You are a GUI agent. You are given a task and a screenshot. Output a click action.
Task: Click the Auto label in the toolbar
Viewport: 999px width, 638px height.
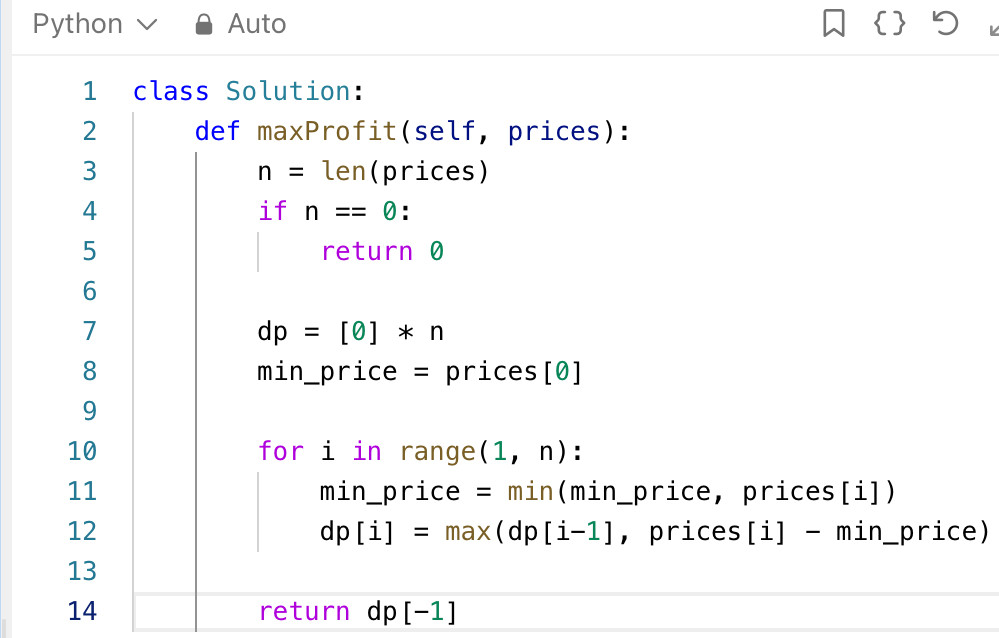point(257,24)
